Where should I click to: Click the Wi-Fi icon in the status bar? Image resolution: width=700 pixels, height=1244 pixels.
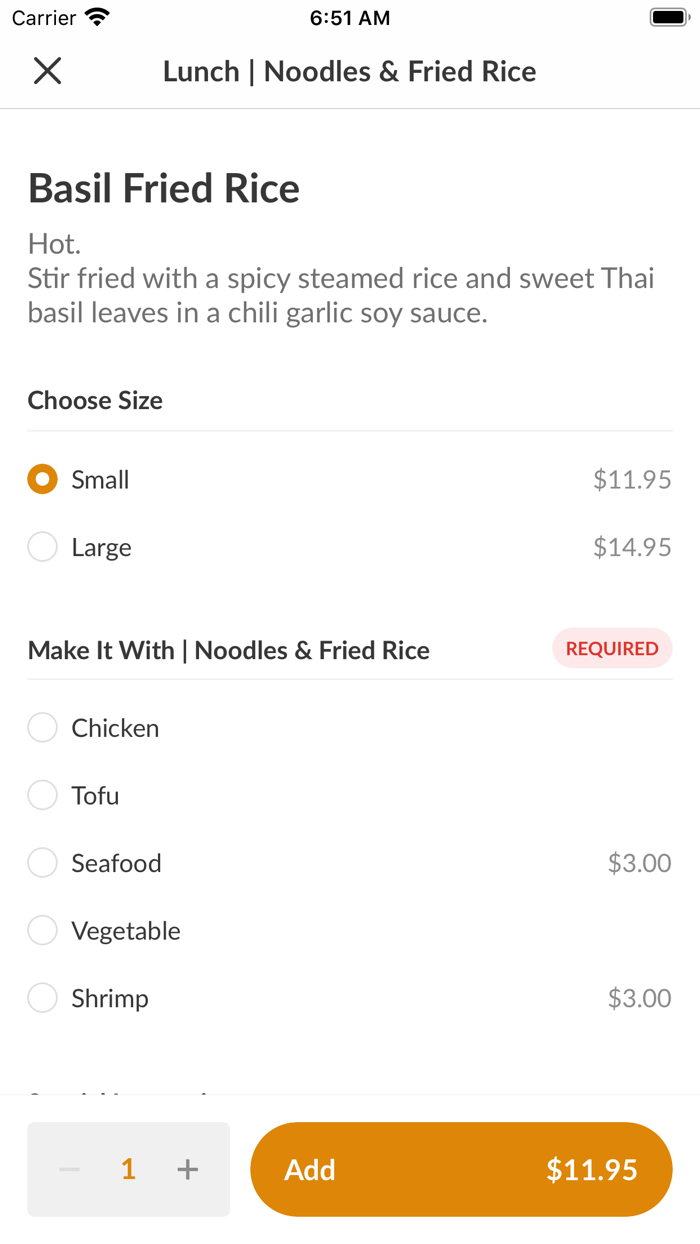96,16
